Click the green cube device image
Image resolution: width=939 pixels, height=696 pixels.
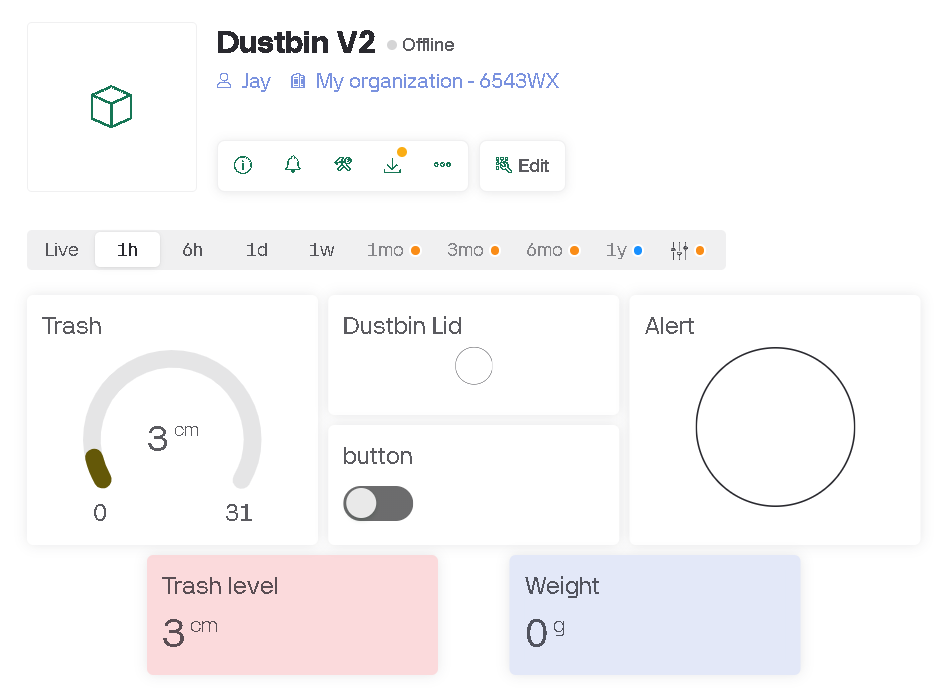tap(112, 107)
